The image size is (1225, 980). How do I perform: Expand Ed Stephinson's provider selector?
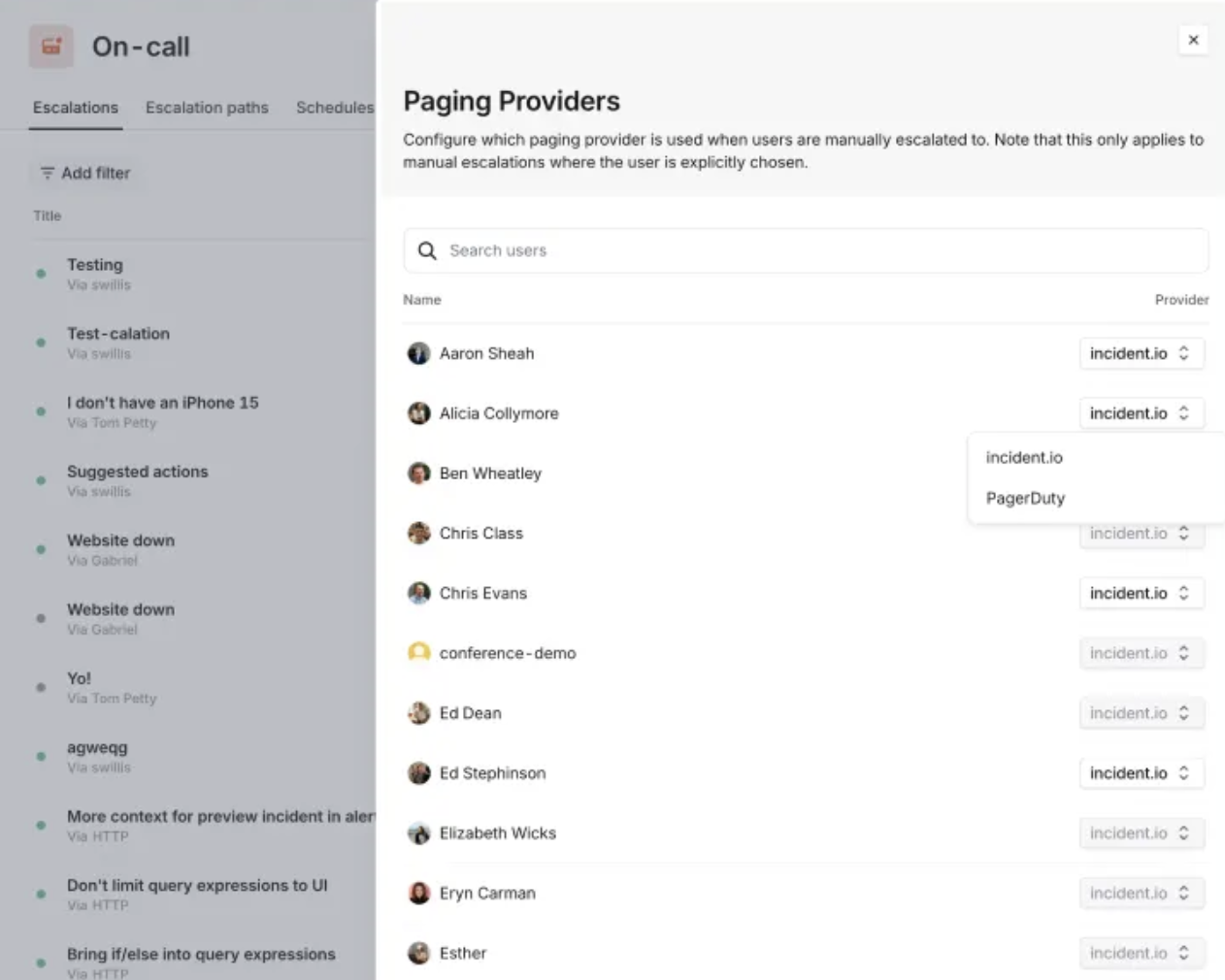[1141, 773]
